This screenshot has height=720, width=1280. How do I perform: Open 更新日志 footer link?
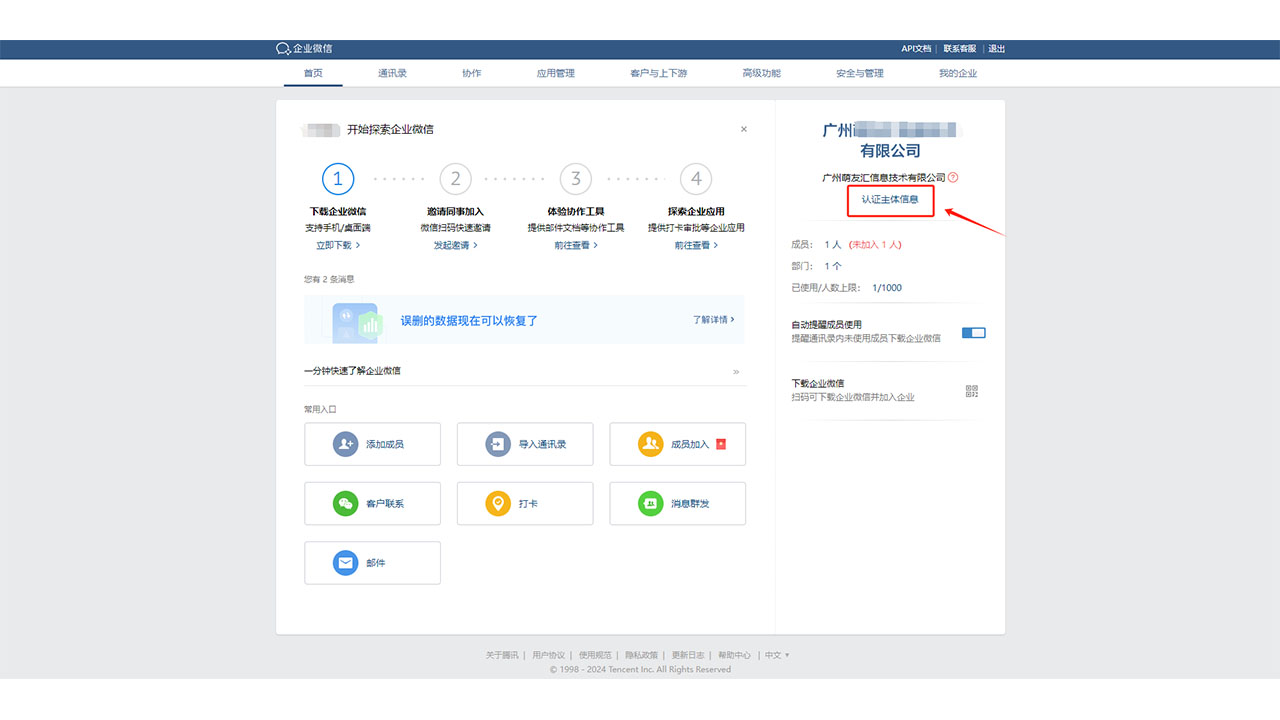click(688, 655)
